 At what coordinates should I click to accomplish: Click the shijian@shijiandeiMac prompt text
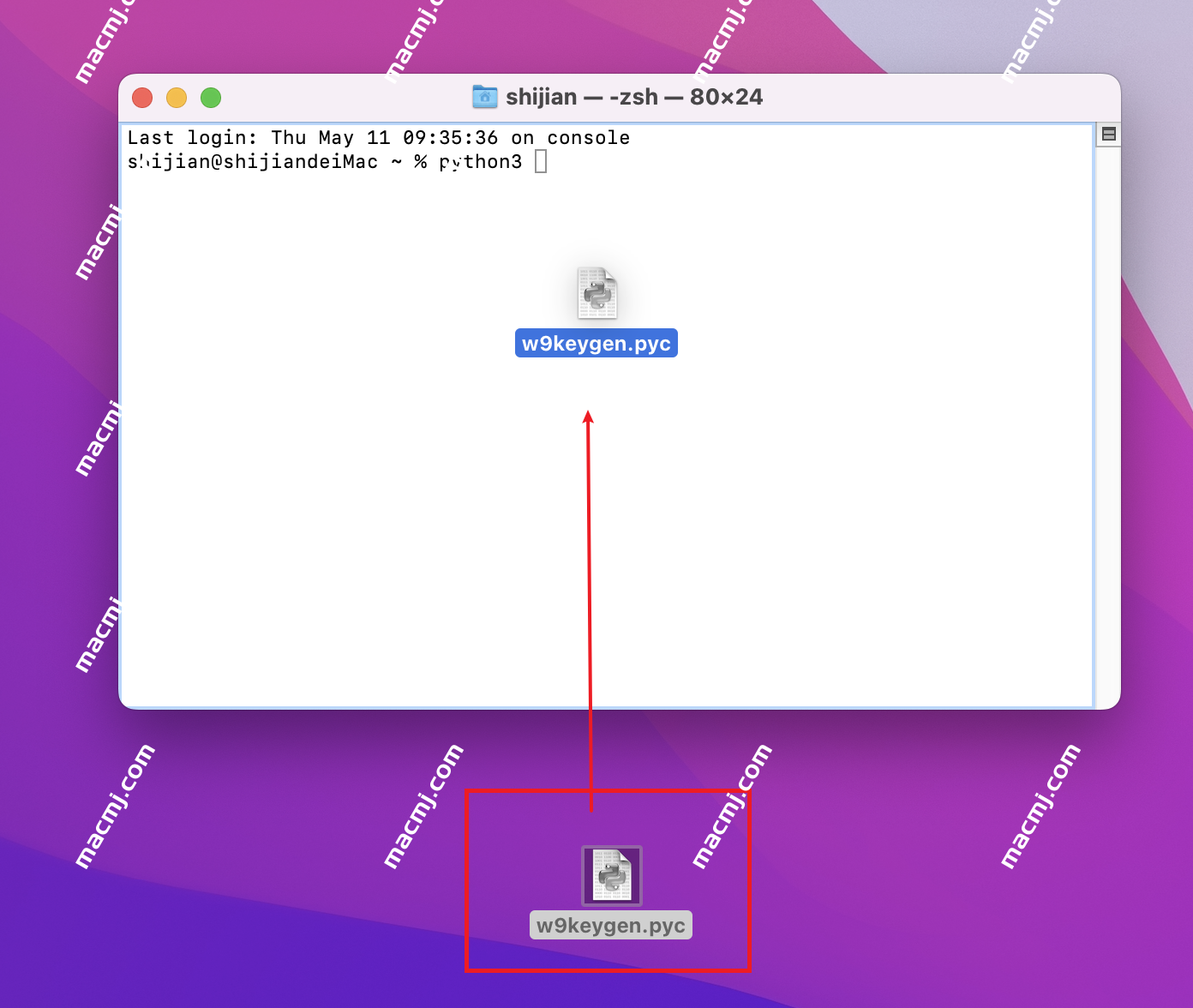[253, 162]
